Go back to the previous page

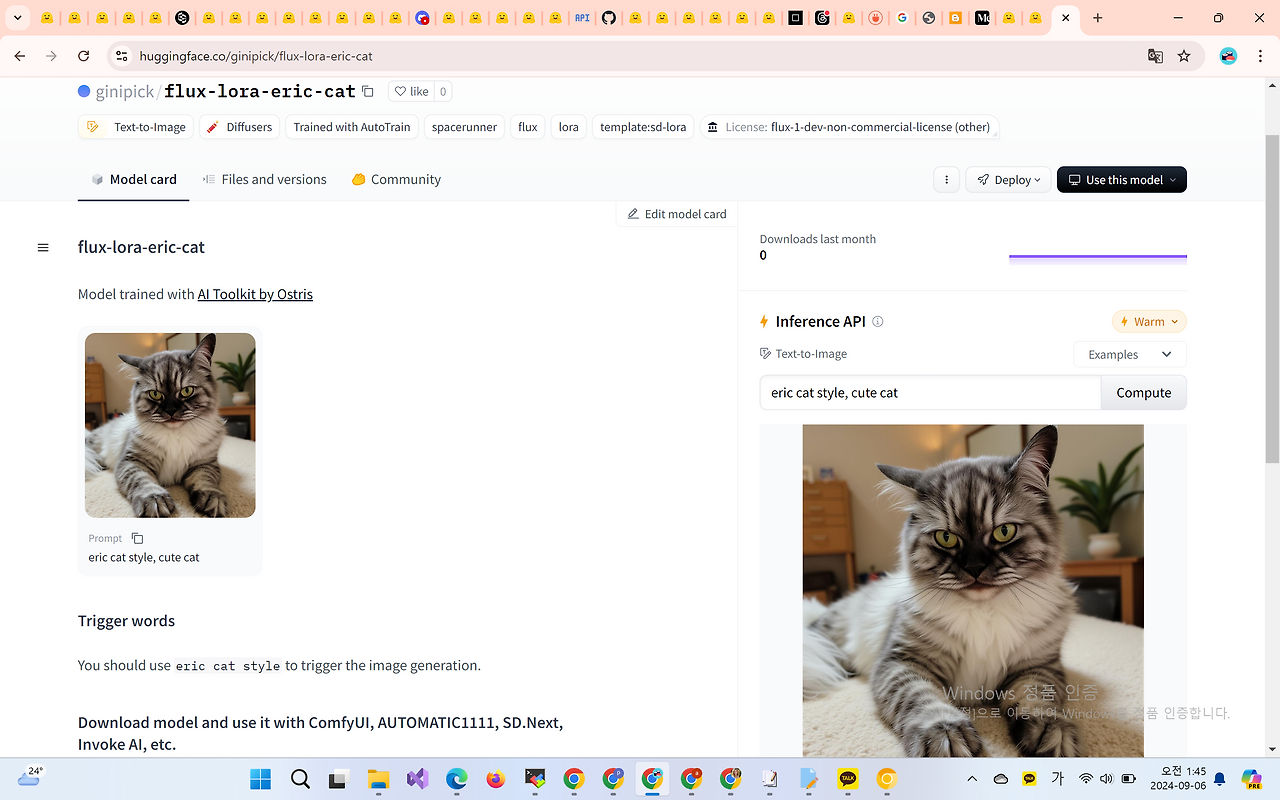point(20,56)
